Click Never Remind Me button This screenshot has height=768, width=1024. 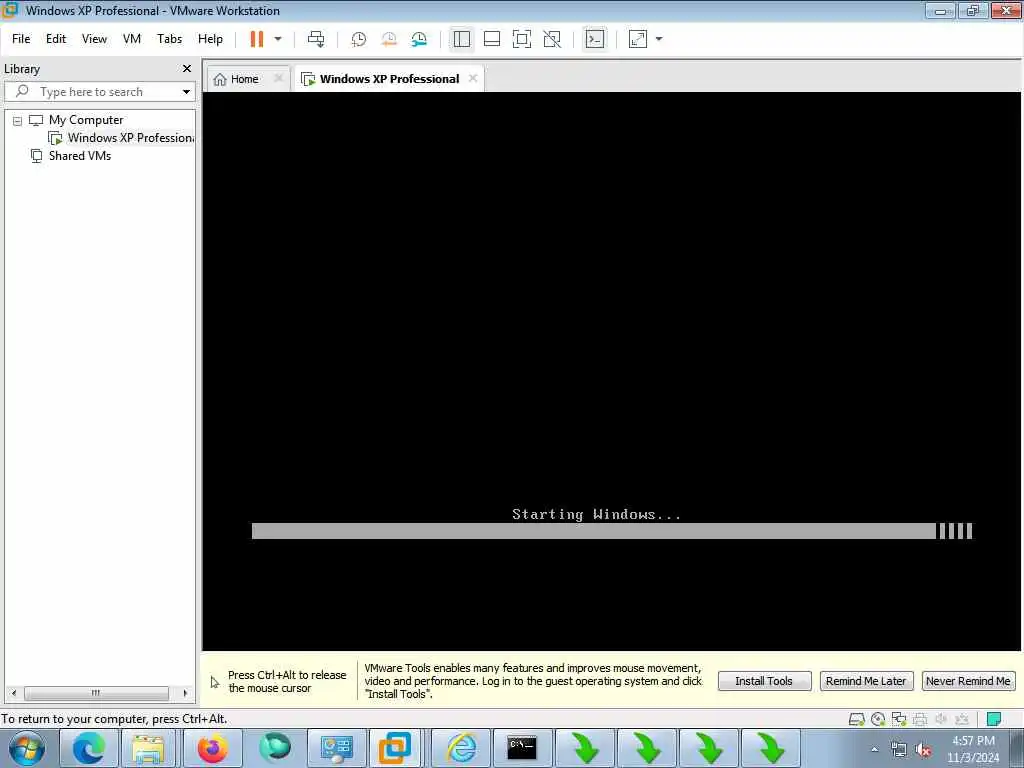click(x=968, y=681)
